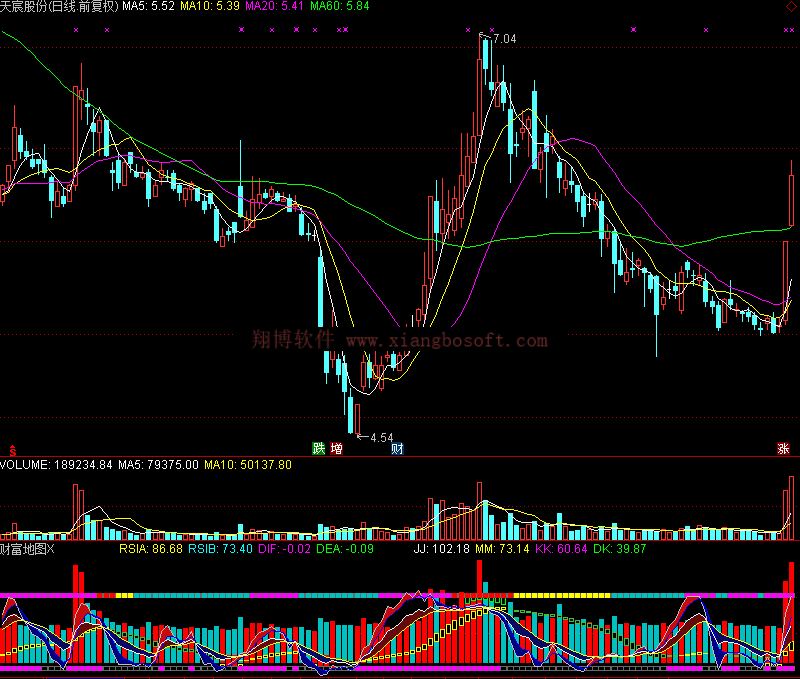Select the MA20: 5.41 indicator label
800x679 pixels.
coord(274,6)
